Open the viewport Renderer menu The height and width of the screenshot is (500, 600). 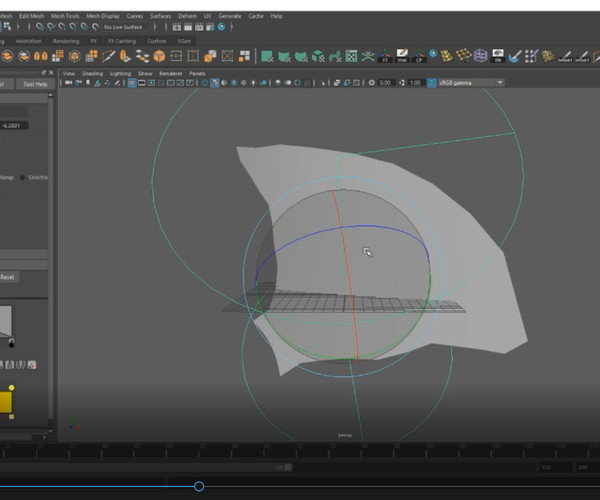(x=171, y=73)
